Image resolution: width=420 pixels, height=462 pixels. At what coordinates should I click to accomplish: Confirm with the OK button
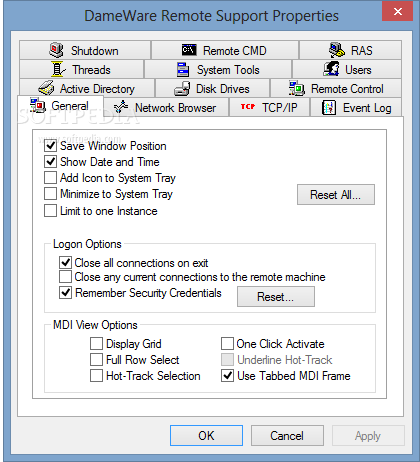pos(206,435)
